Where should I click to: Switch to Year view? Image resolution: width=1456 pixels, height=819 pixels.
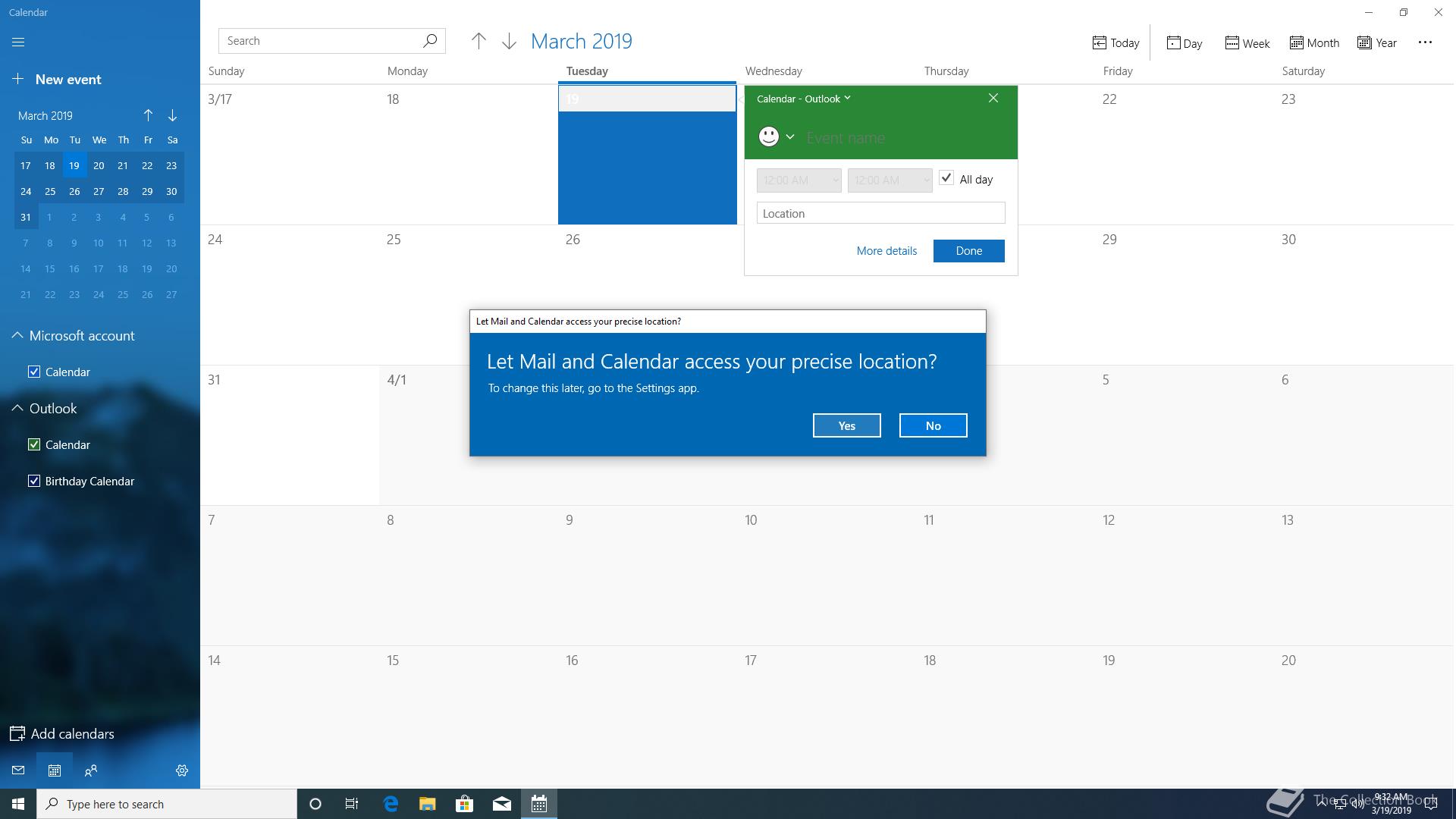pyautogui.click(x=1377, y=42)
